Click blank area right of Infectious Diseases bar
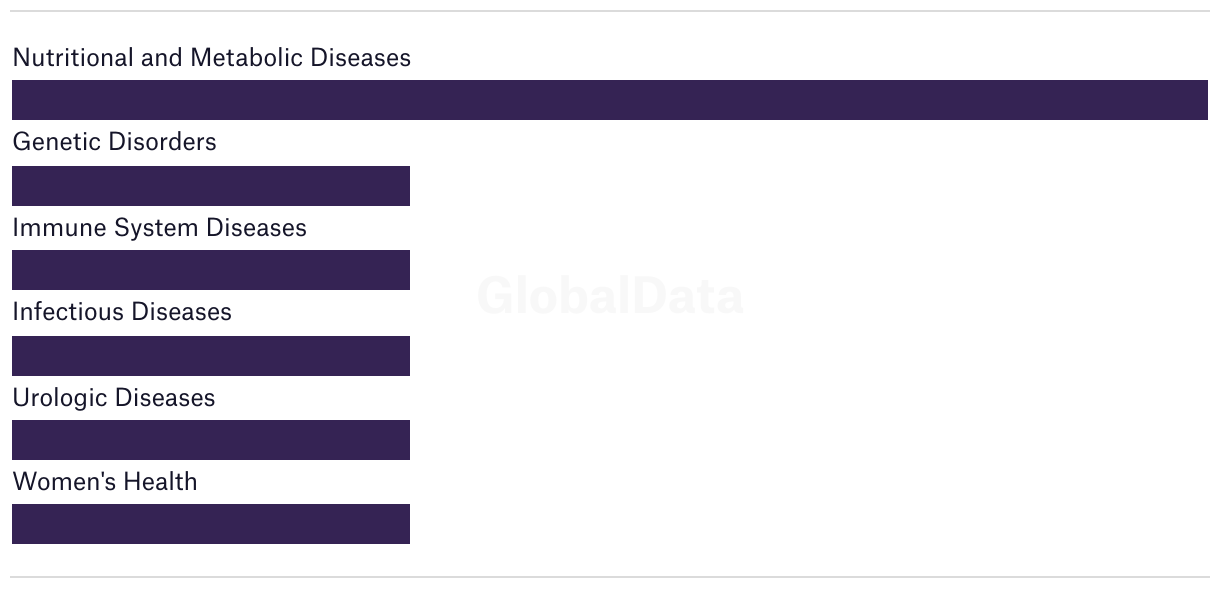1220x590 pixels. 800,356
